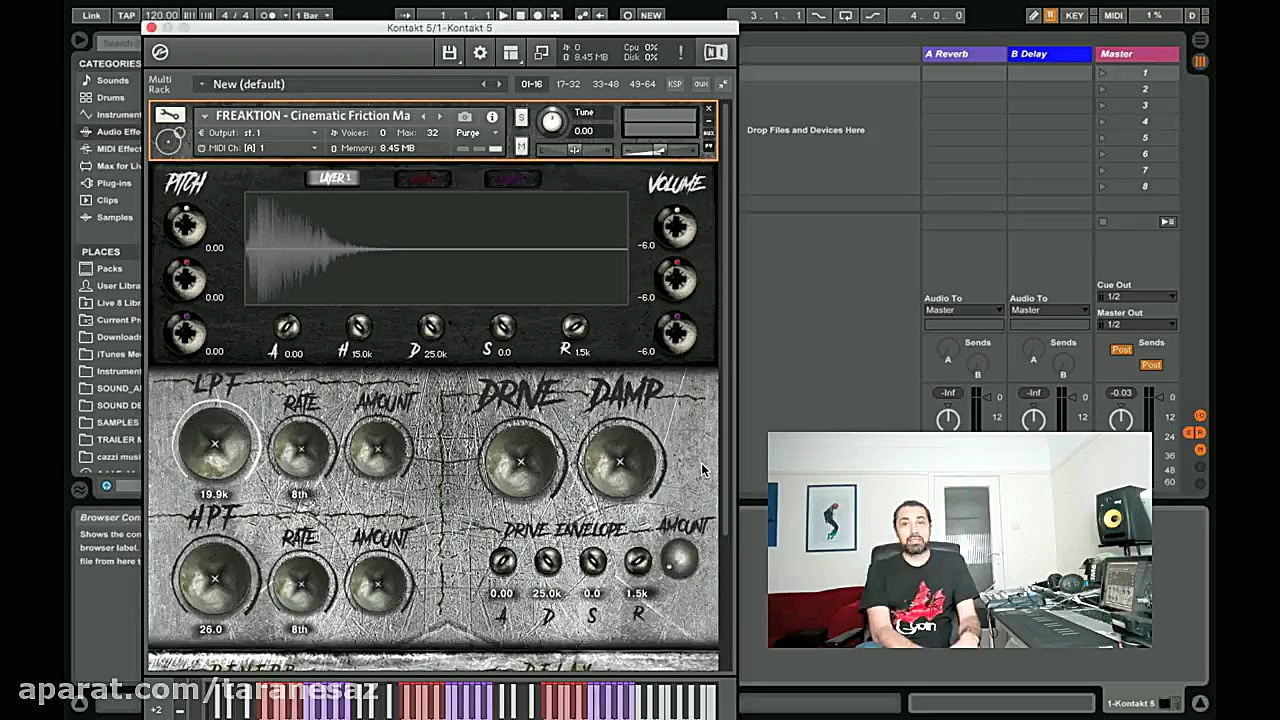Mute the instrument with the M button
Image resolution: width=1280 pixels, height=720 pixels.
pyautogui.click(x=521, y=147)
